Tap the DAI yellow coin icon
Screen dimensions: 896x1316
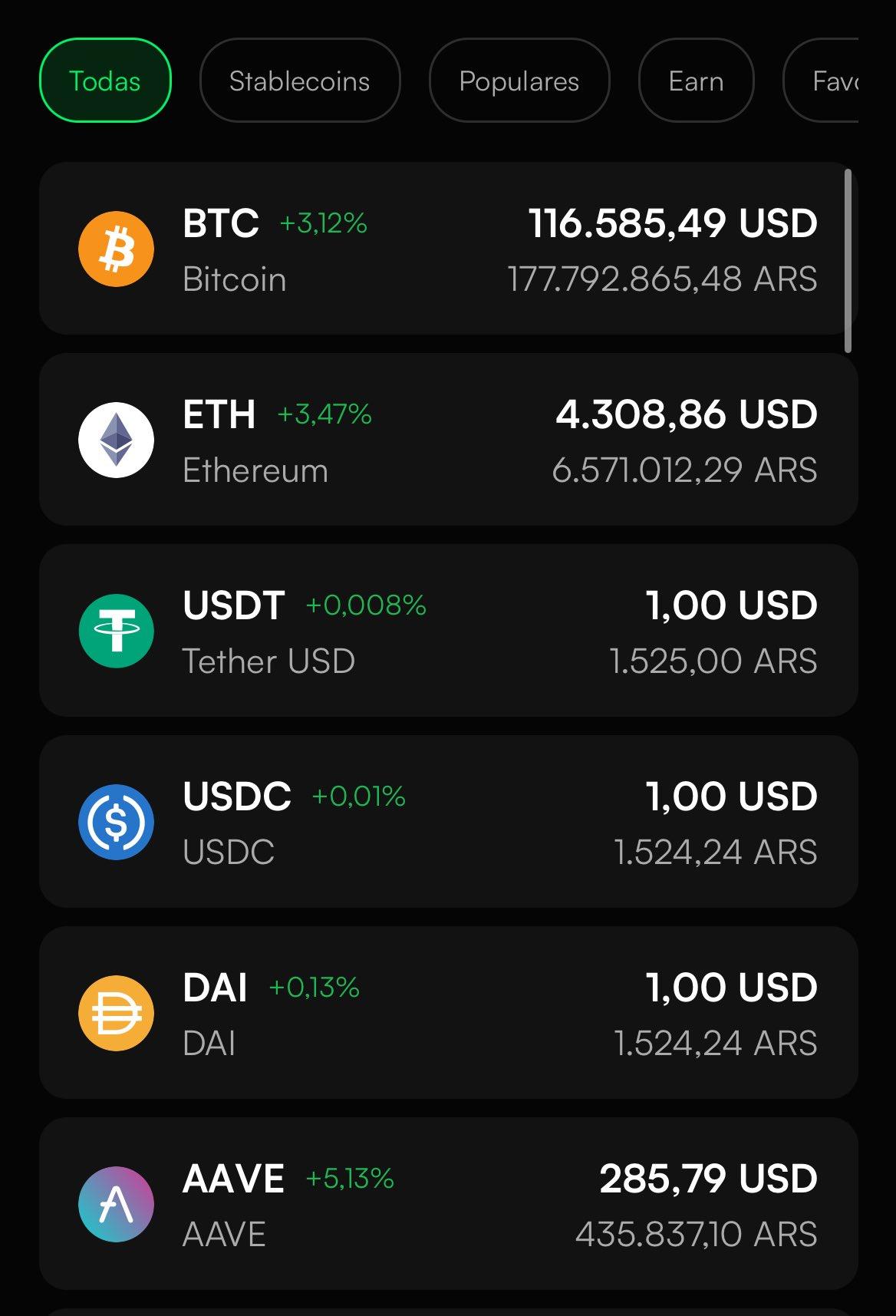[x=117, y=1013]
